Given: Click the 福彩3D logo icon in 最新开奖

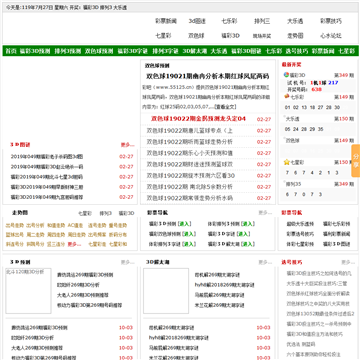Looking at the screenshot, I should [286, 75].
